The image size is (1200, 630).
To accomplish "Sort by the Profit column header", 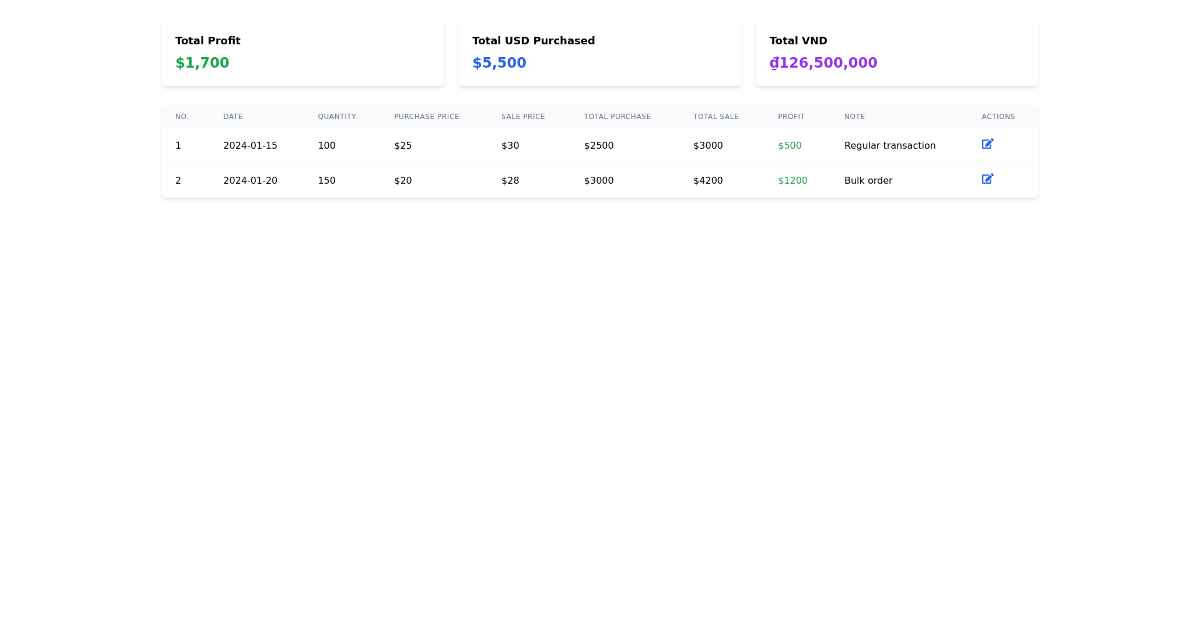I will pyautogui.click(x=791, y=117).
